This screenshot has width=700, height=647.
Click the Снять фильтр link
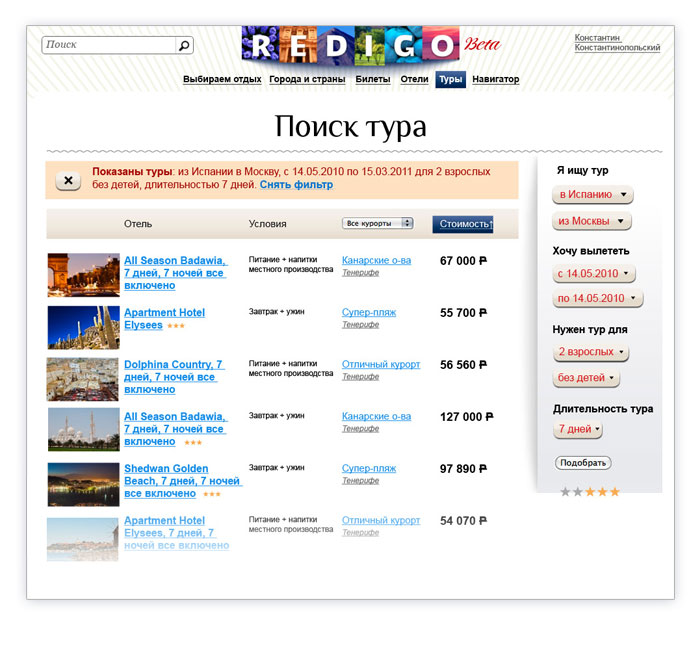point(296,184)
